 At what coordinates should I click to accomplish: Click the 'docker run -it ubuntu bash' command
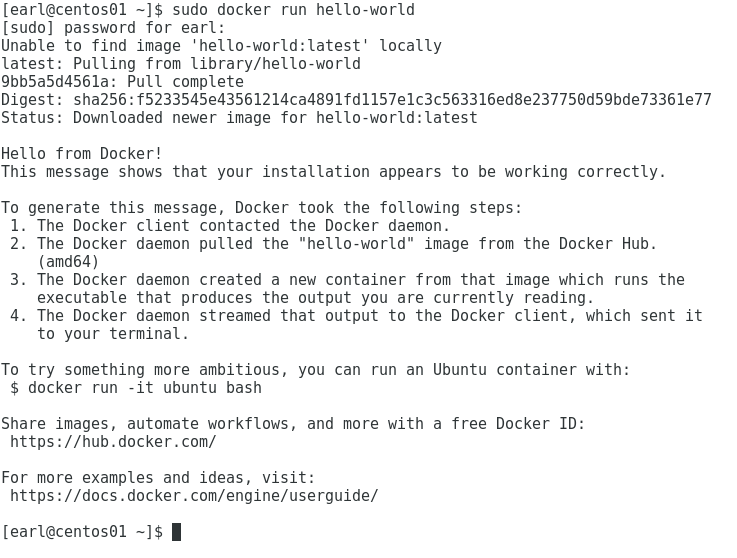144,388
